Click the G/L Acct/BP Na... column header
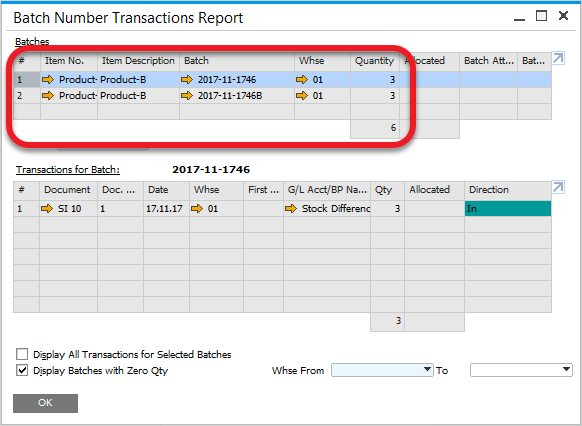The height and width of the screenshot is (426, 582). (x=327, y=190)
